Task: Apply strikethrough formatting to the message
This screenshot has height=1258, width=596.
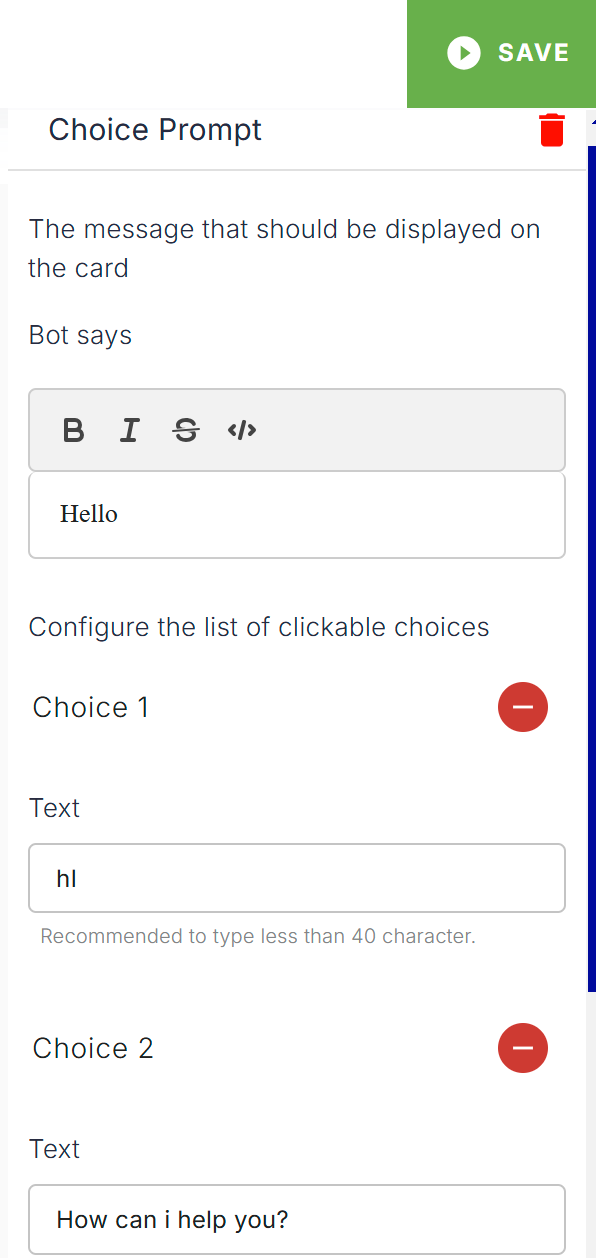Action: click(186, 431)
